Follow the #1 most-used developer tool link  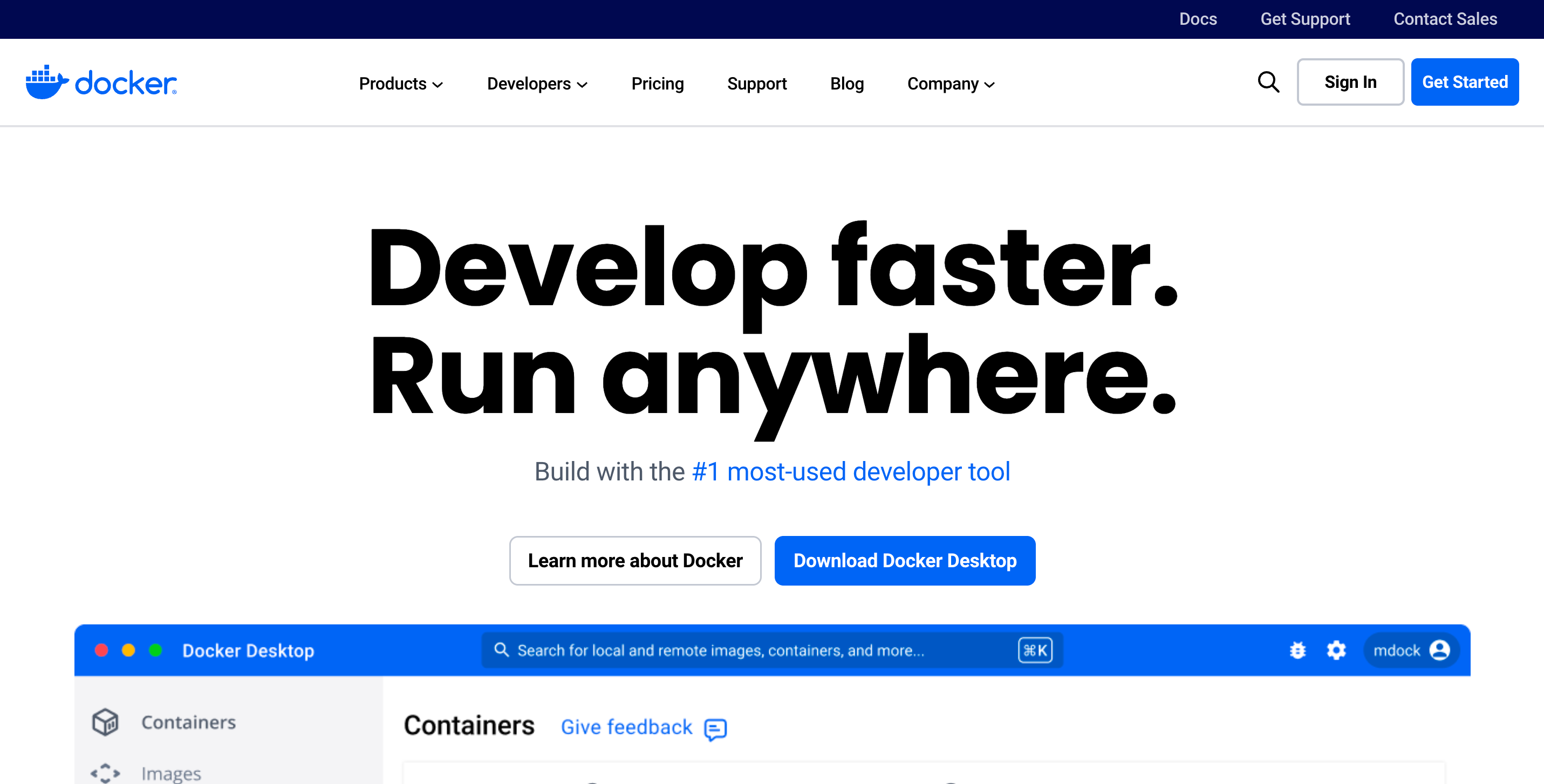coord(851,471)
